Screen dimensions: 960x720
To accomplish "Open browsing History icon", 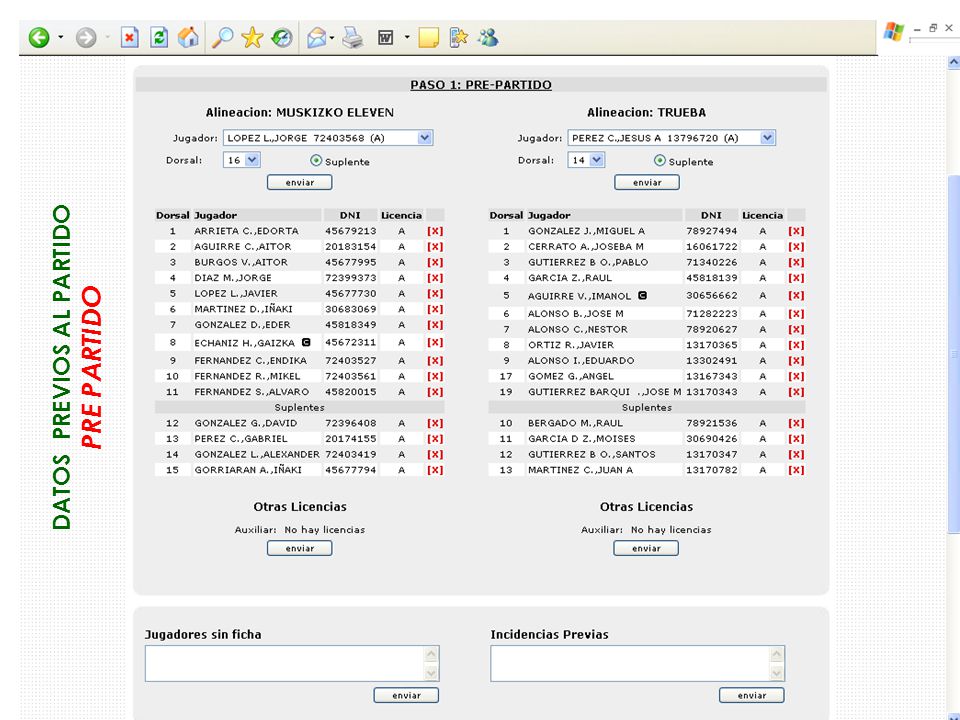I will (282, 37).
